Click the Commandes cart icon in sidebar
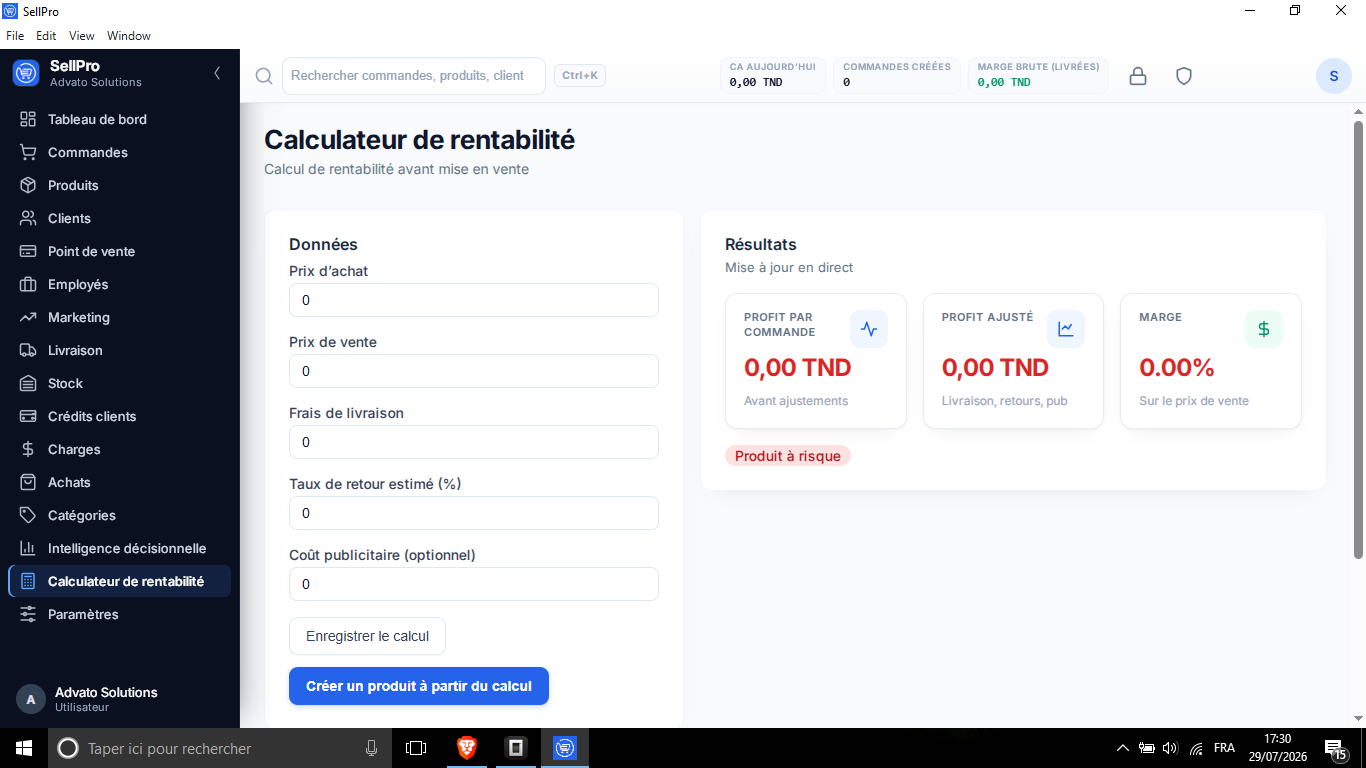 [x=28, y=152]
